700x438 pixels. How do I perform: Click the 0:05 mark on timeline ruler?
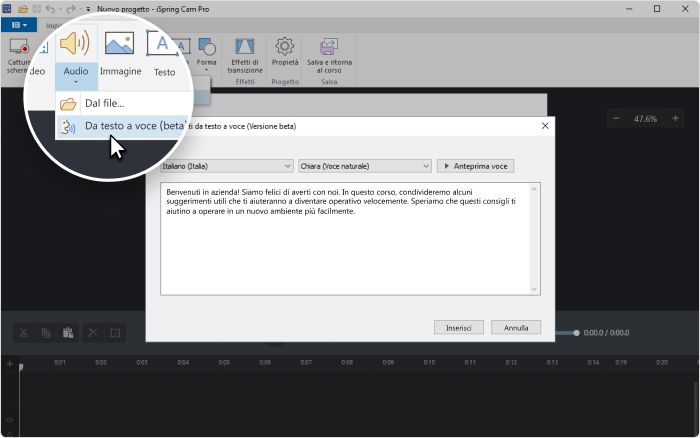(x=224, y=362)
